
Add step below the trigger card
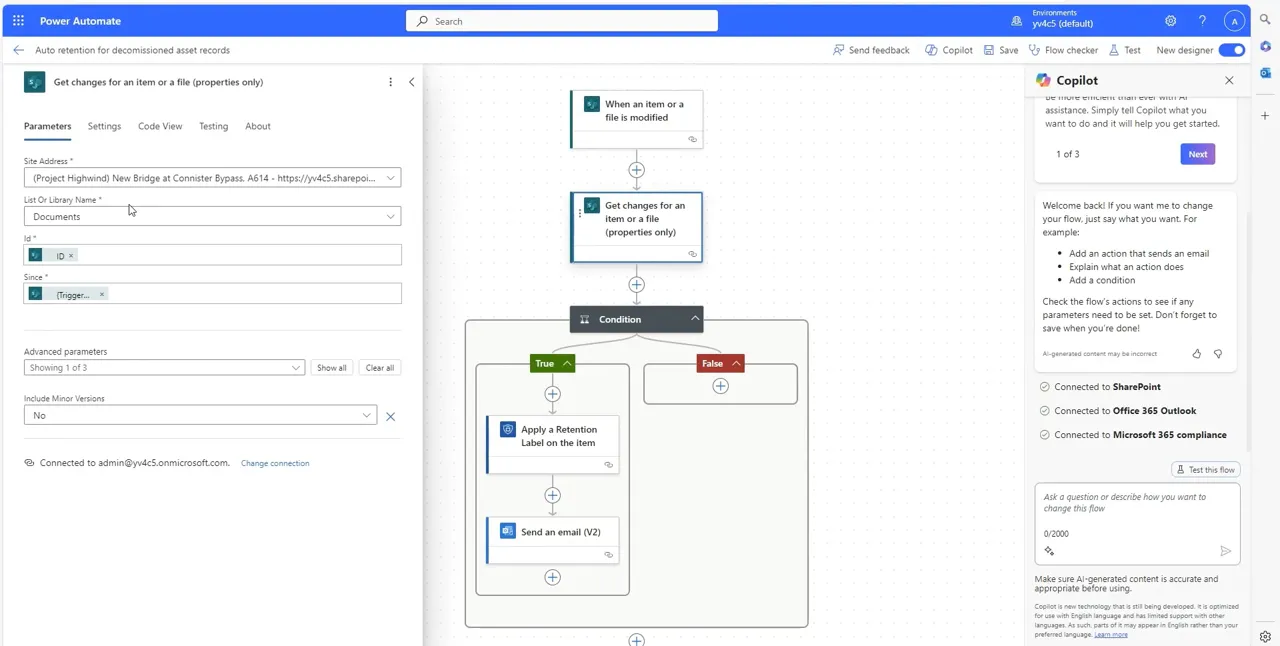pyautogui.click(x=637, y=170)
